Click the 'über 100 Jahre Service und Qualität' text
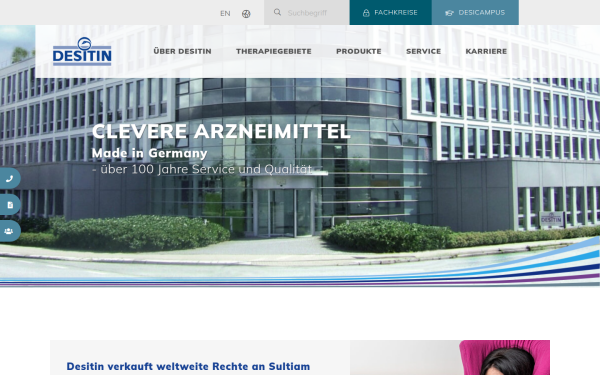The height and width of the screenshot is (375, 600). [x=202, y=169]
